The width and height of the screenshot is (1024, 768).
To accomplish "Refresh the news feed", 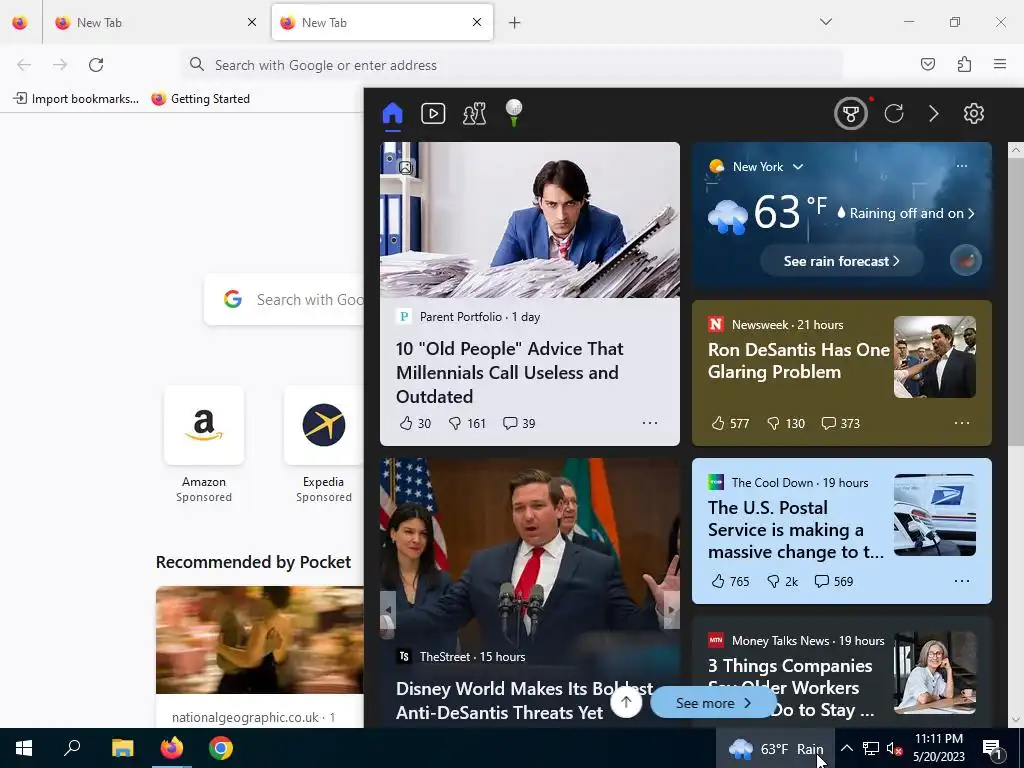I will pyautogui.click(x=893, y=114).
